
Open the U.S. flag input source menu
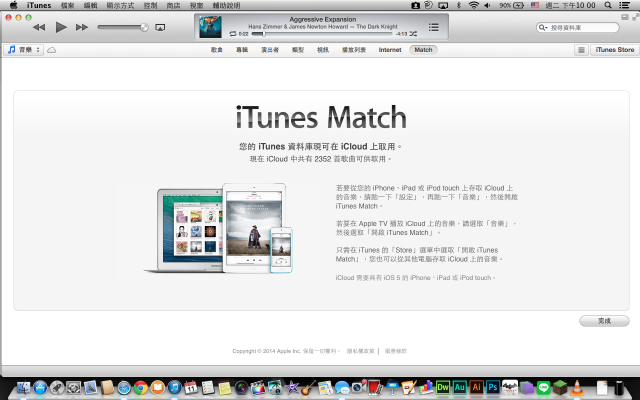(535, 5)
